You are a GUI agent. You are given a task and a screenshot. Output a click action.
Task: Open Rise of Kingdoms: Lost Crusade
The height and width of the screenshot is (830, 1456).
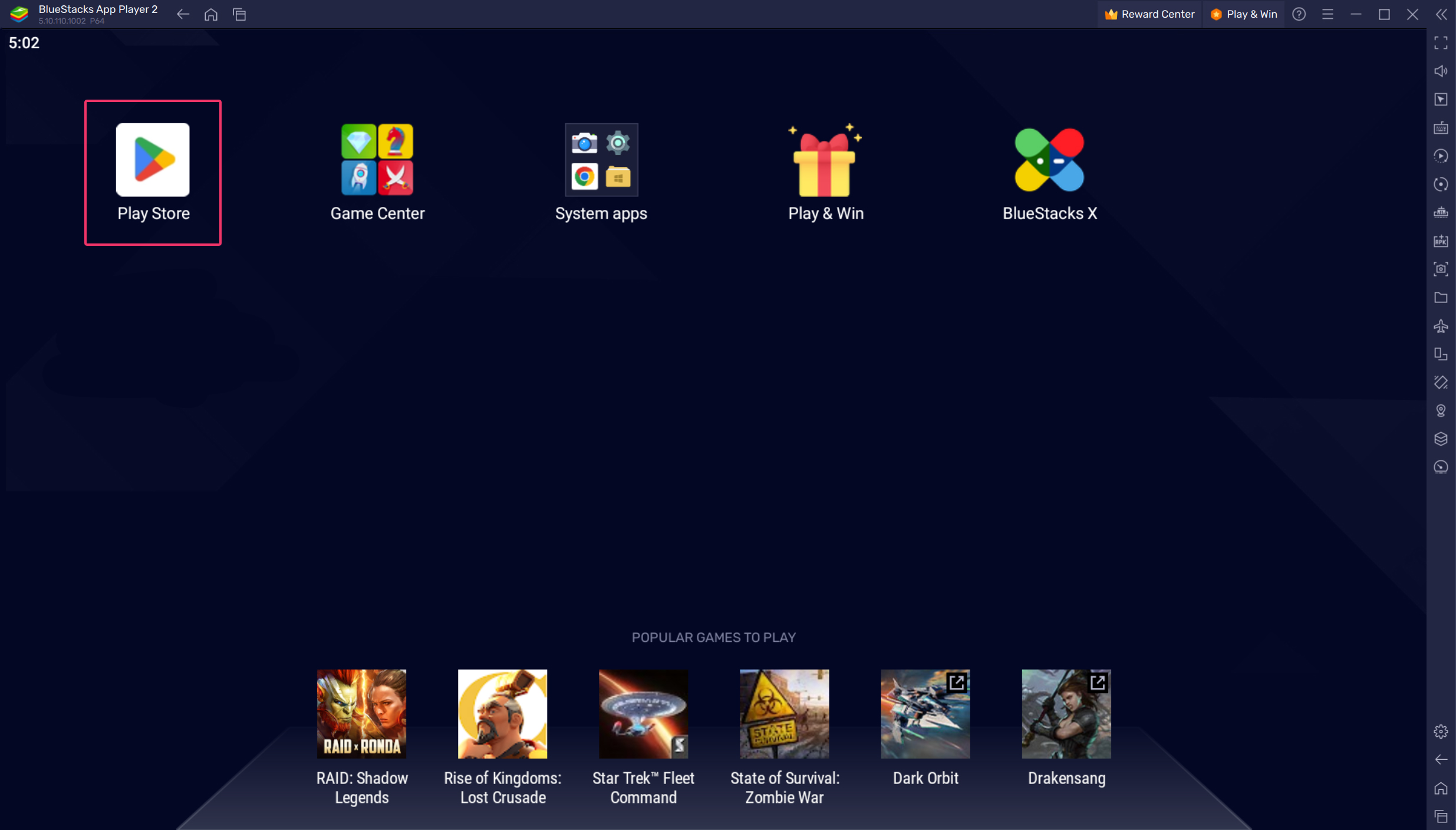(x=502, y=713)
